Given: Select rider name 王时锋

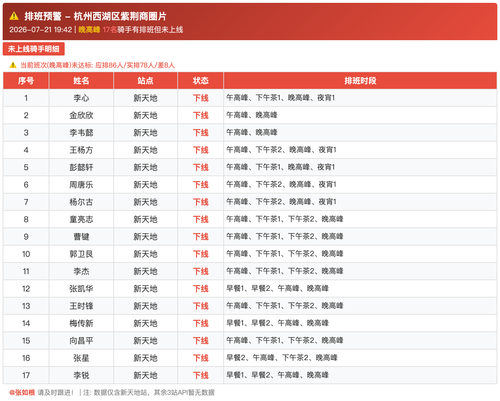Looking at the screenshot, I should [x=81, y=306].
